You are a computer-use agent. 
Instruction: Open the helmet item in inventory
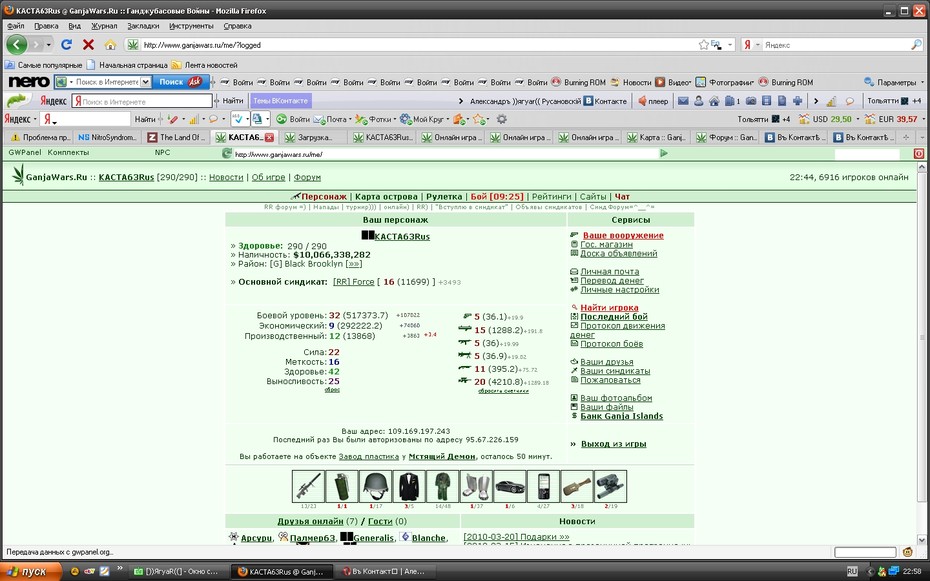(375, 486)
